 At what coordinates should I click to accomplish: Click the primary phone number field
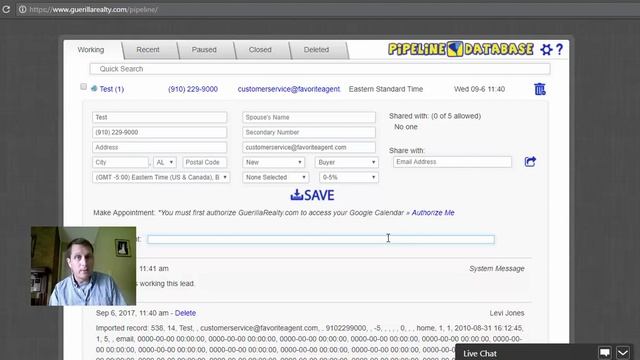point(160,133)
